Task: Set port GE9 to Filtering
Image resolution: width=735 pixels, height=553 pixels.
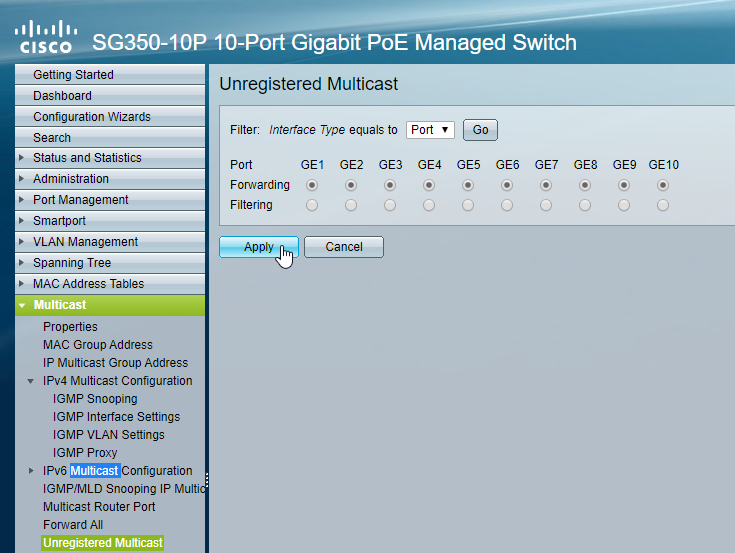Action: pyautogui.click(x=623, y=205)
